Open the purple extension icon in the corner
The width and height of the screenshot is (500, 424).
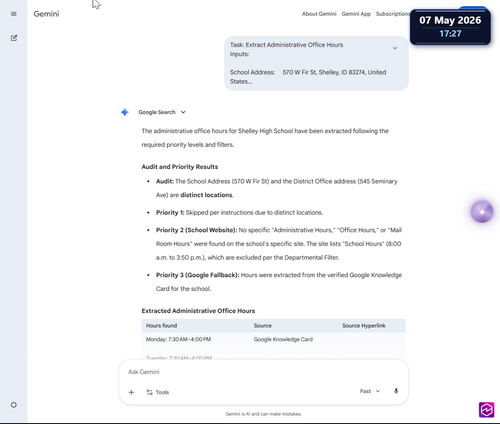click(x=487, y=409)
